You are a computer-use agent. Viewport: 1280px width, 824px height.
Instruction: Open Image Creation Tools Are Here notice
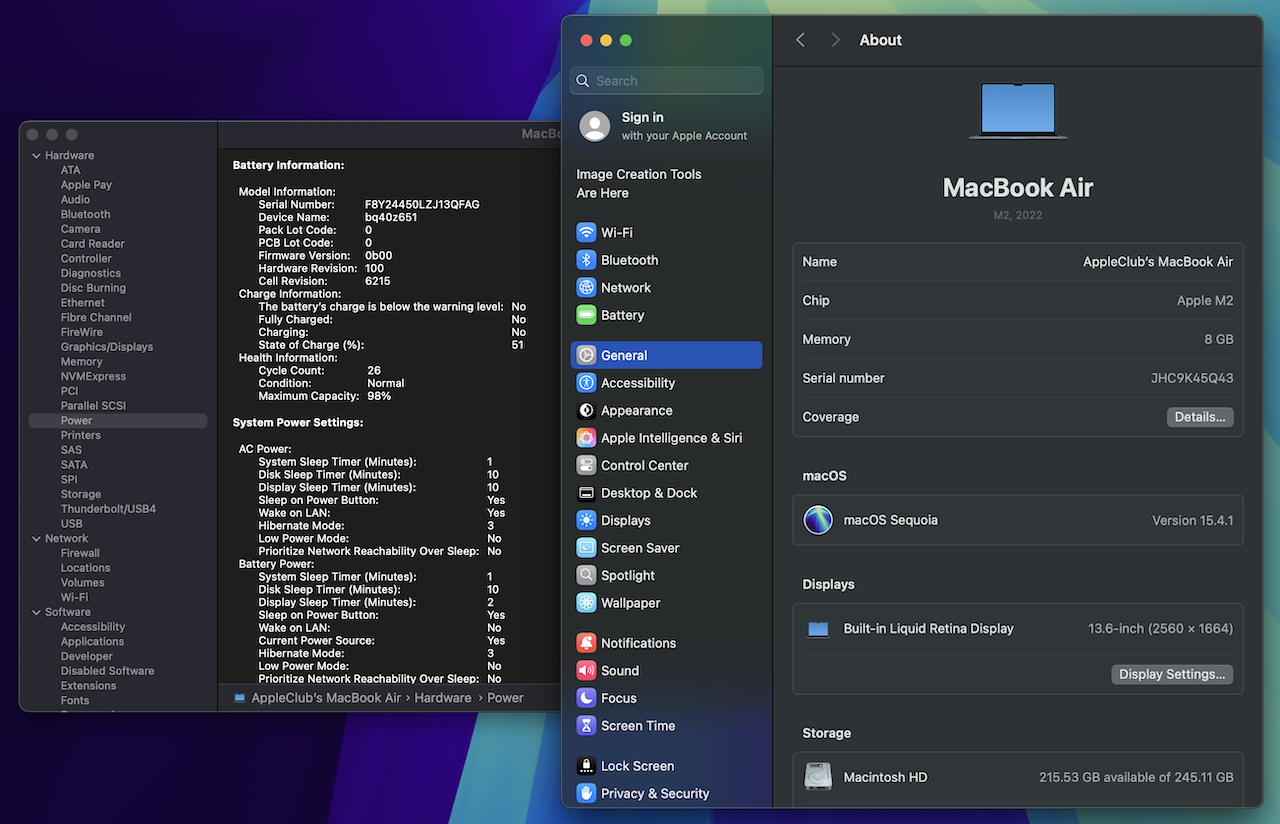[639, 183]
